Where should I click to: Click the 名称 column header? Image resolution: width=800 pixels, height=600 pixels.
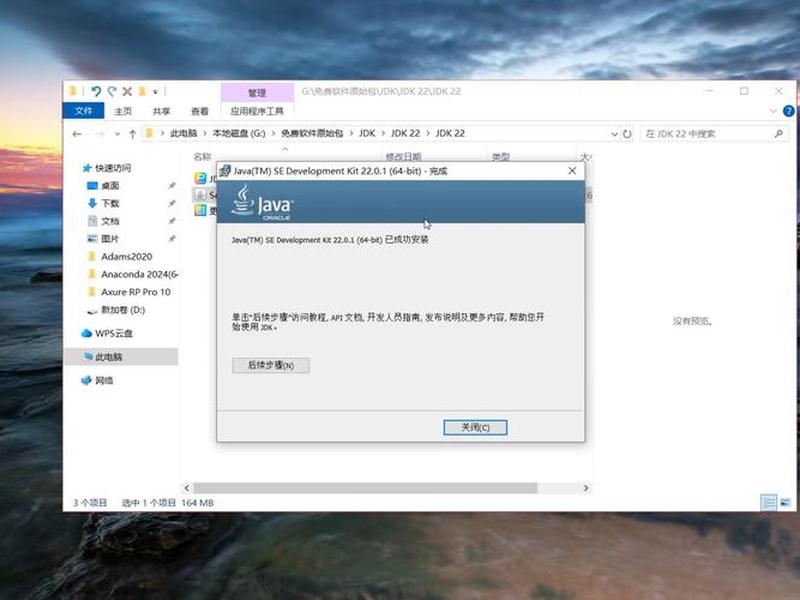[203, 157]
